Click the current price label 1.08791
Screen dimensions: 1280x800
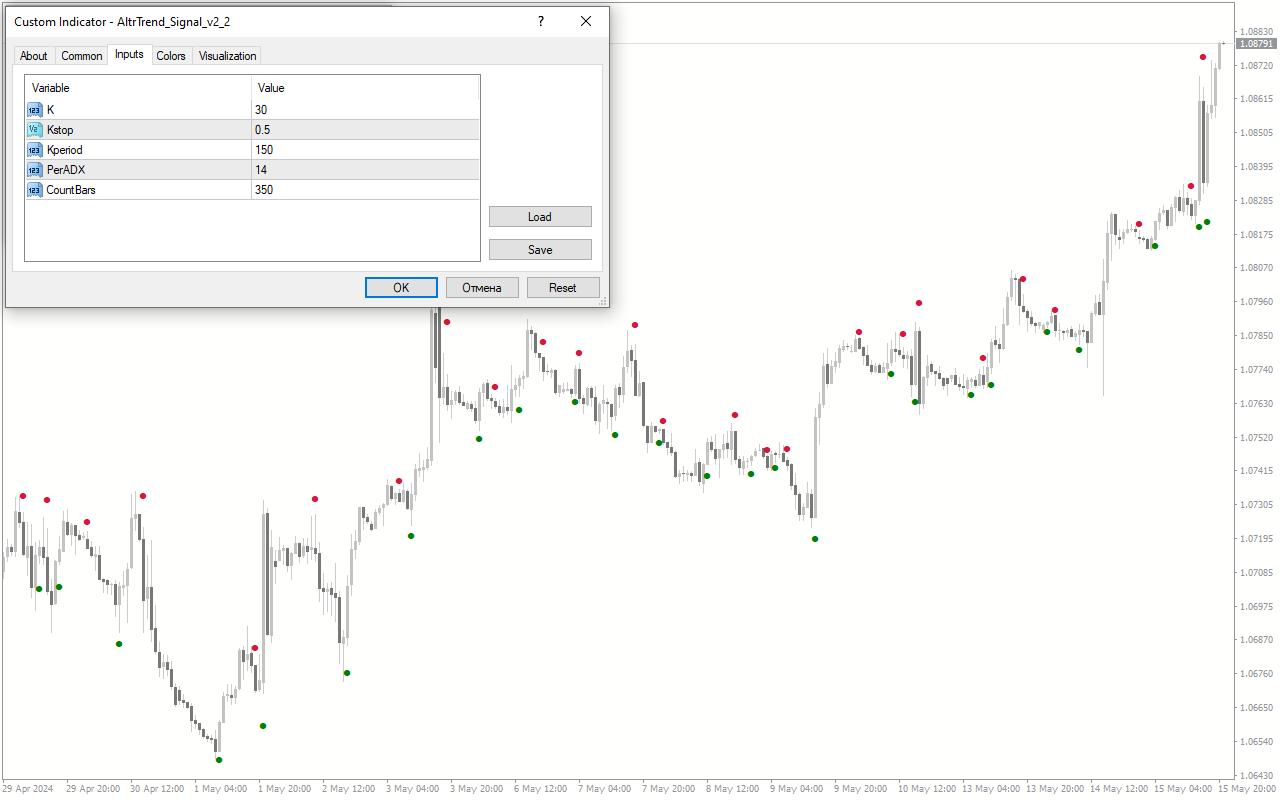coord(1256,44)
